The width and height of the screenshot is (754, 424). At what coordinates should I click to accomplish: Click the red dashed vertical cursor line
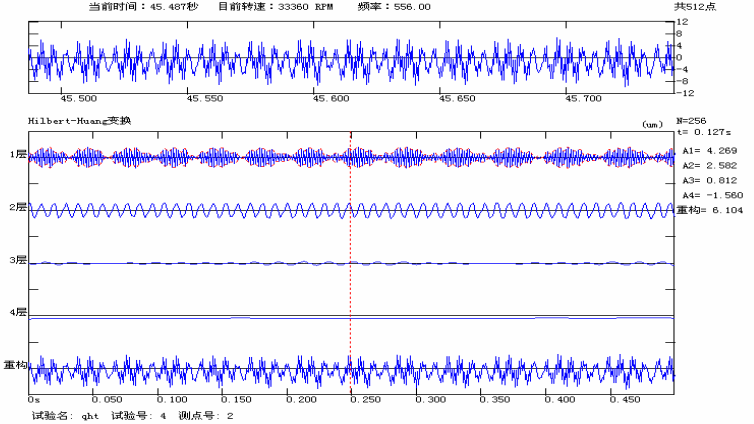[x=350, y=250]
